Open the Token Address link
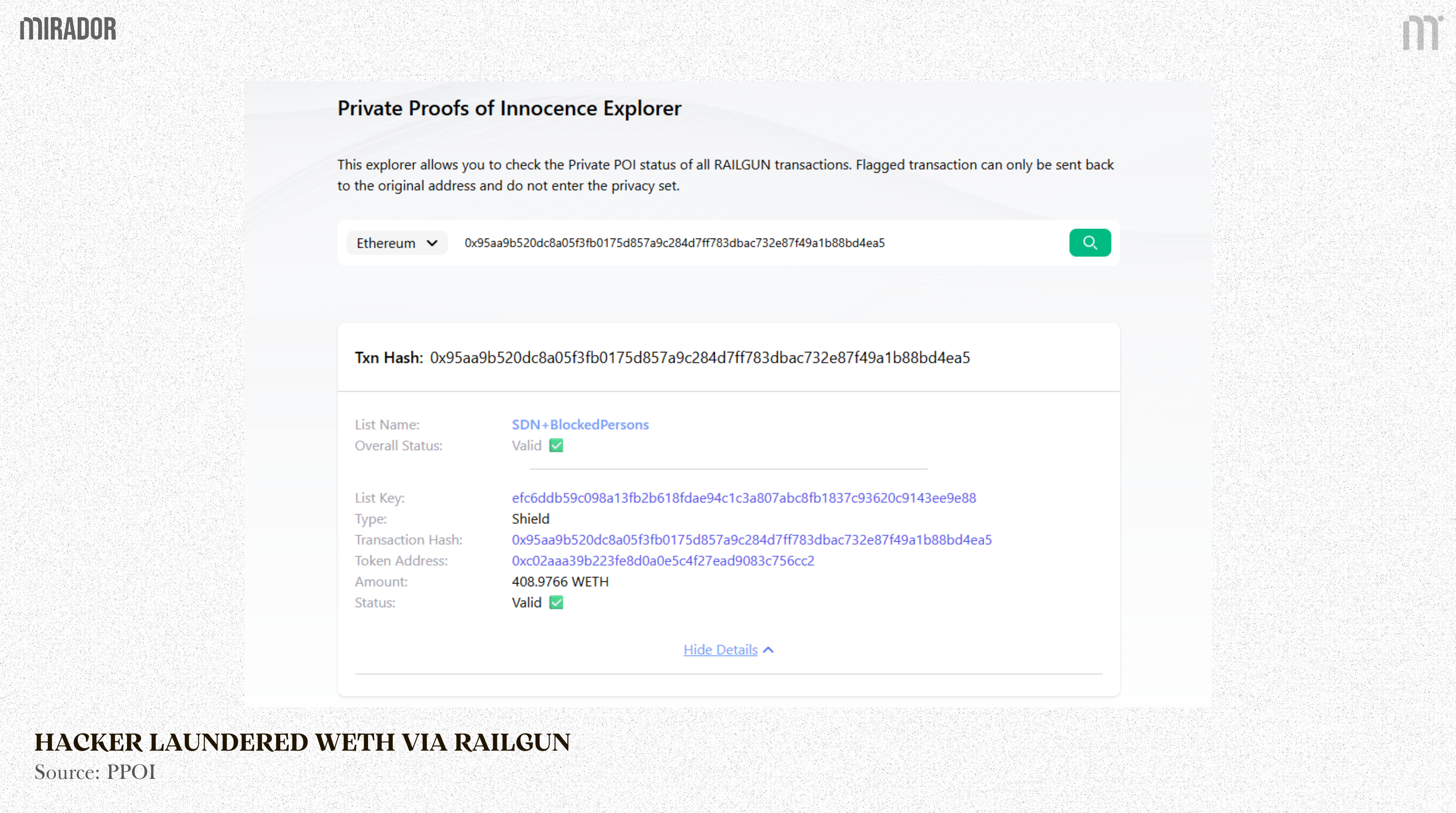This screenshot has width=1456, height=813. (663, 561)
